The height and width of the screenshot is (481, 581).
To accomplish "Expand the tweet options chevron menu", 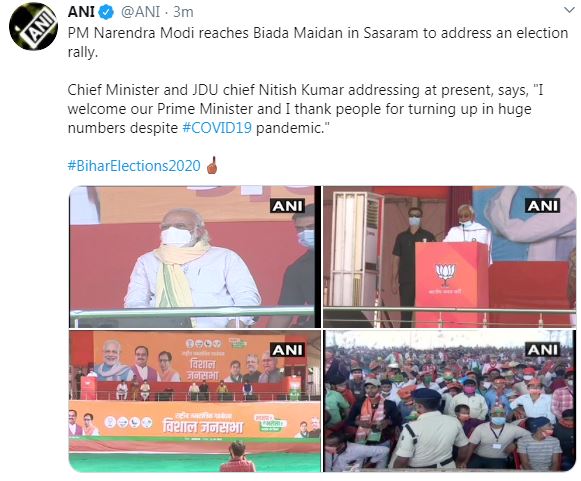I will [x=569, y=10].
